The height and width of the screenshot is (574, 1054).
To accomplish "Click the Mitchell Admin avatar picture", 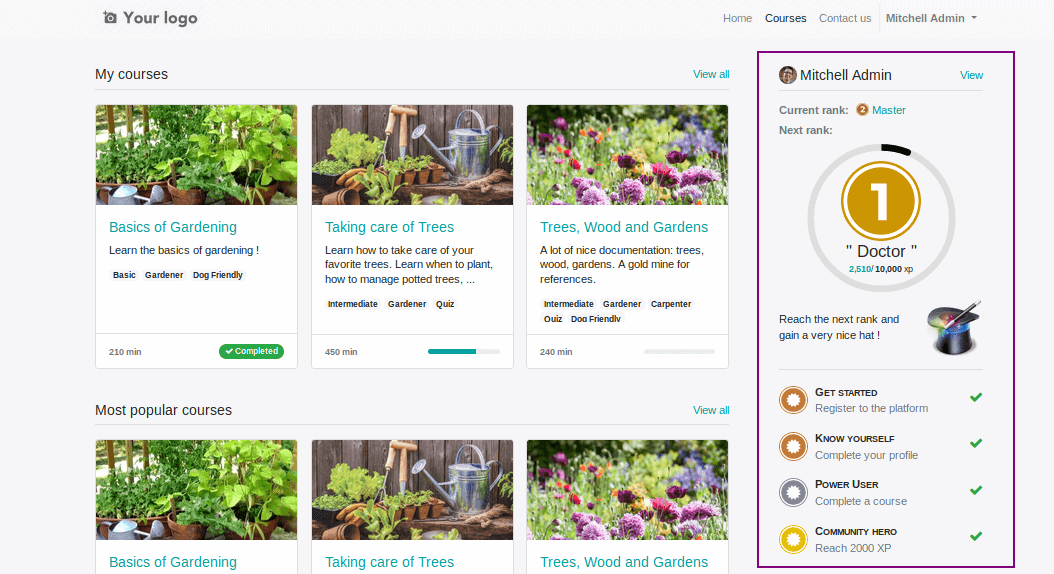I will pyautogui.click(x=788, y=75).
